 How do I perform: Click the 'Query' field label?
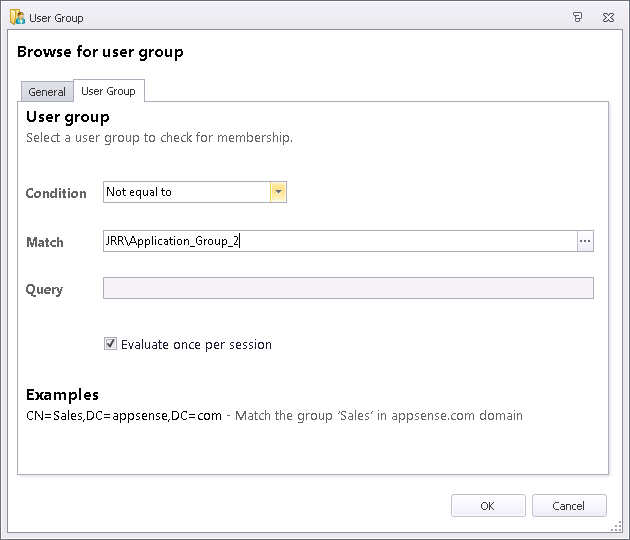click(44, 289)
